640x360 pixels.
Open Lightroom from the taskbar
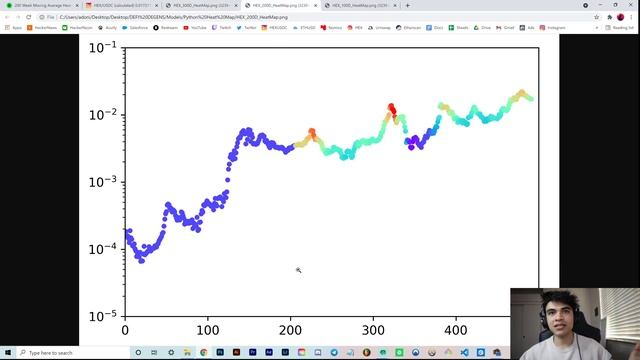tap(285, 353)
